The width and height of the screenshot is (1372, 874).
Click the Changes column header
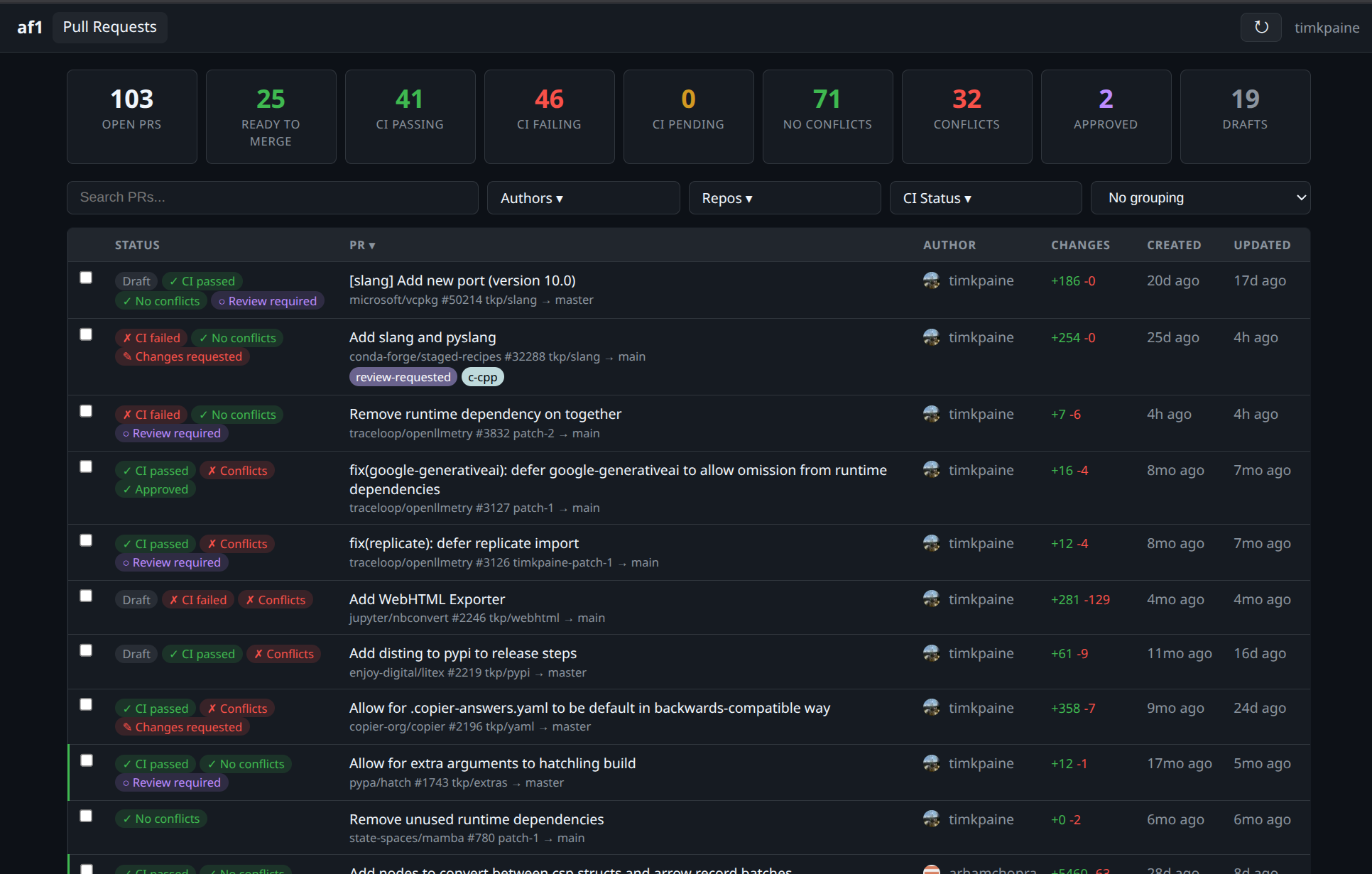[x=1080, y=245]
